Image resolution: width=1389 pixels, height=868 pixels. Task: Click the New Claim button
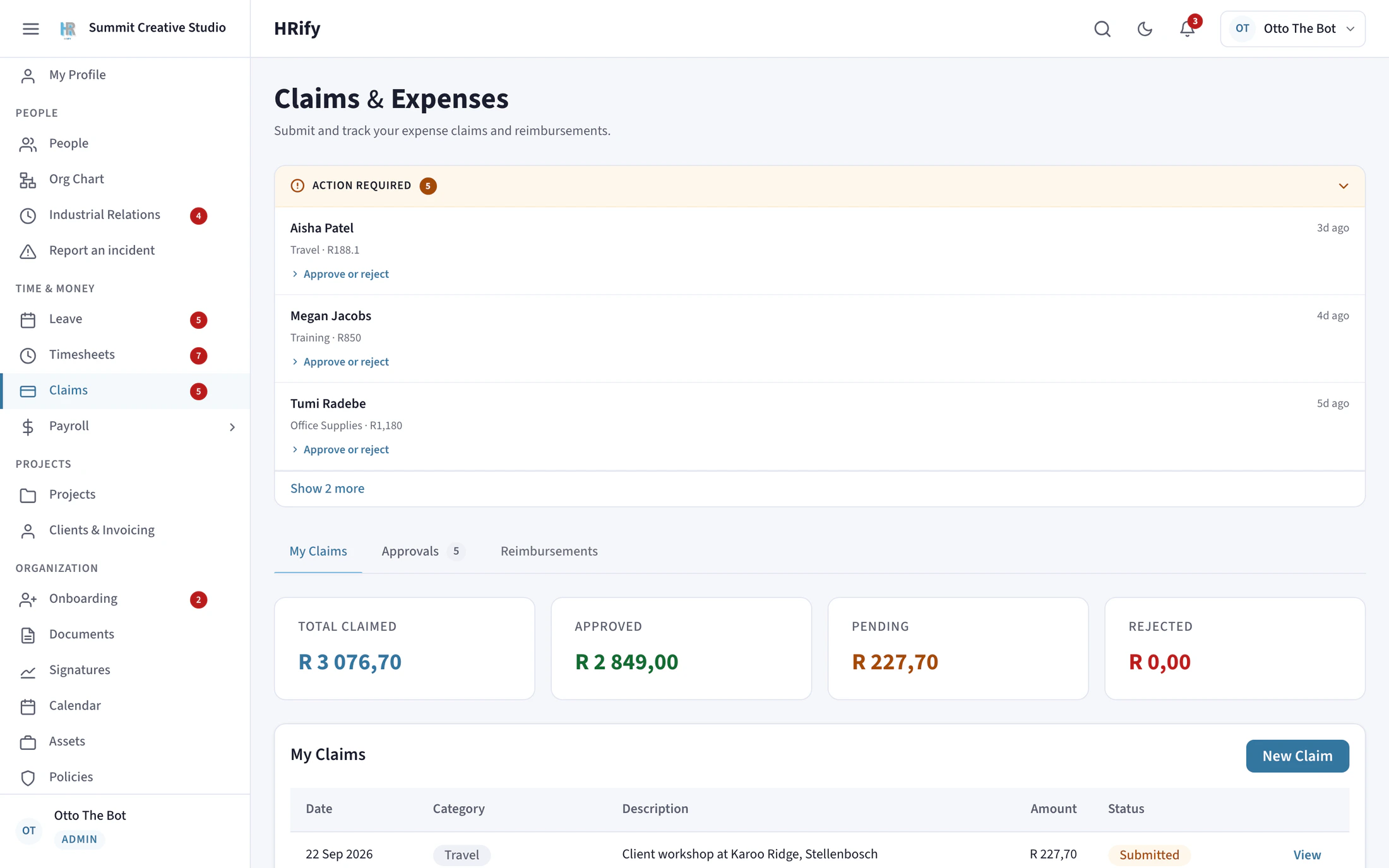coord(1297,756)
